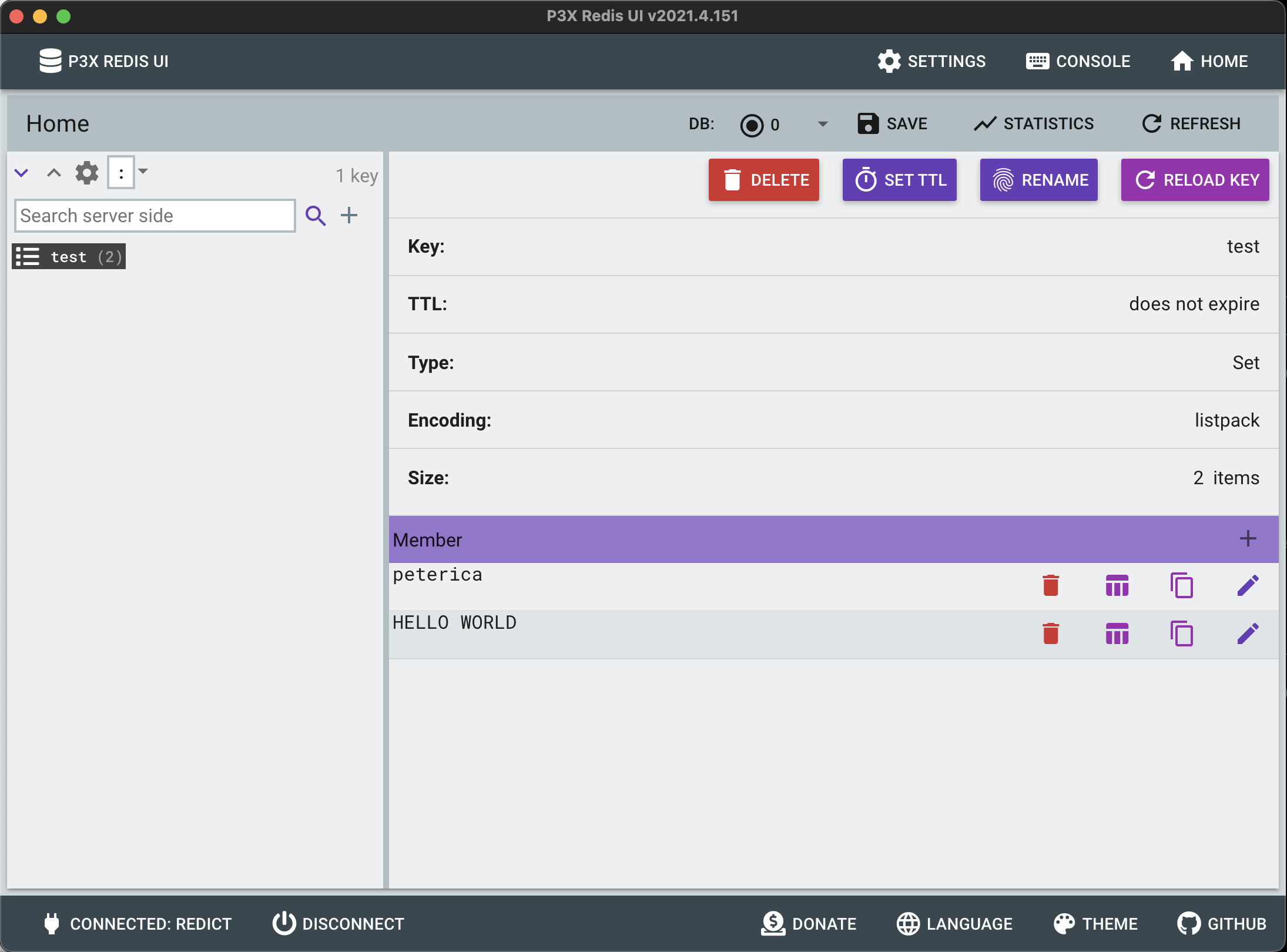This screenshot has height=952, width=1287.
Task: Copy the peterica member value
Action: point(1182,585)
